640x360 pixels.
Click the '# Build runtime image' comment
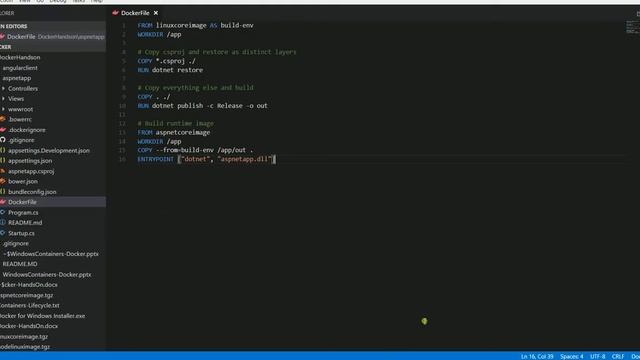tap(176, 123)
